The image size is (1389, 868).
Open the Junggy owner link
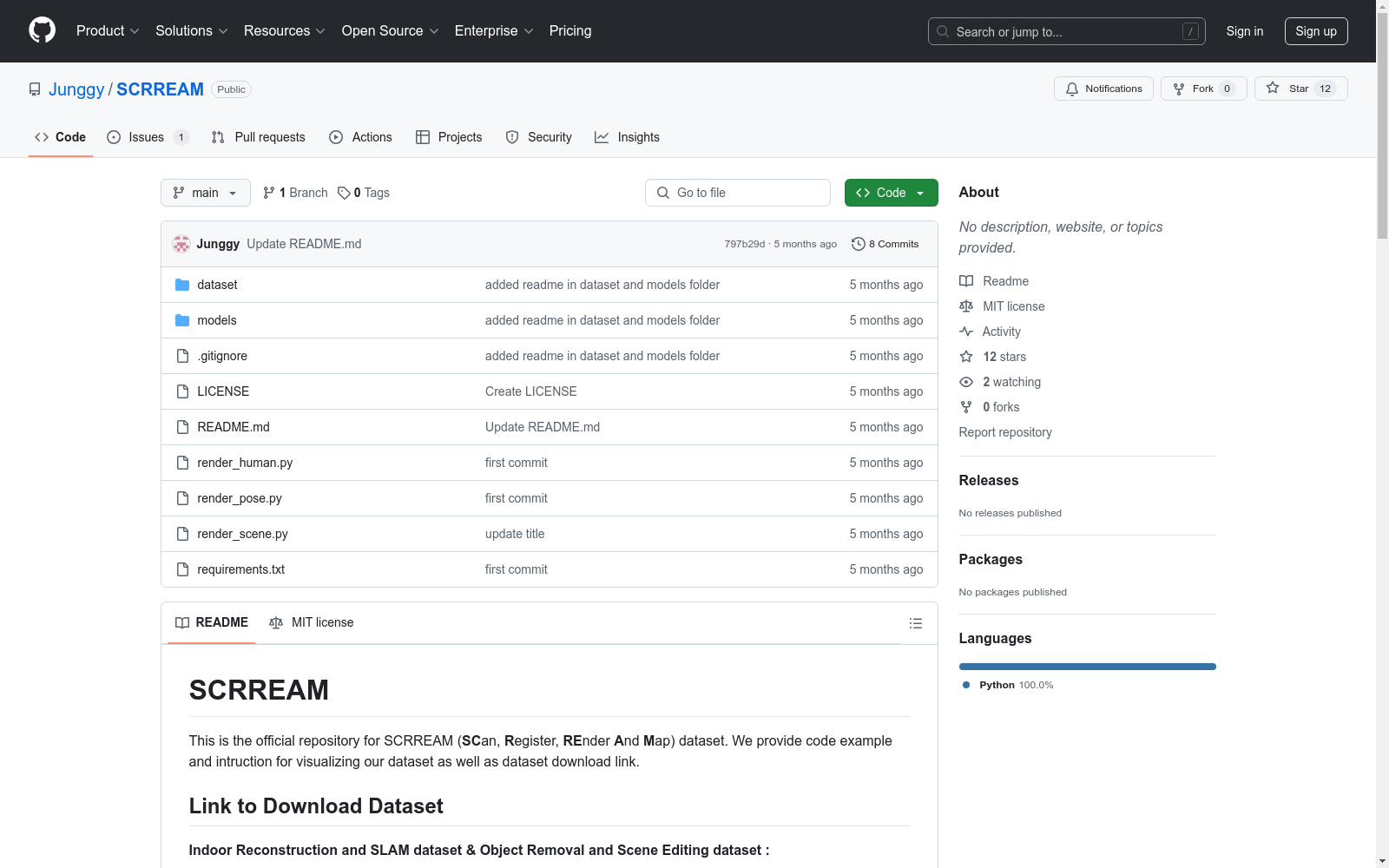pos(76,89)
